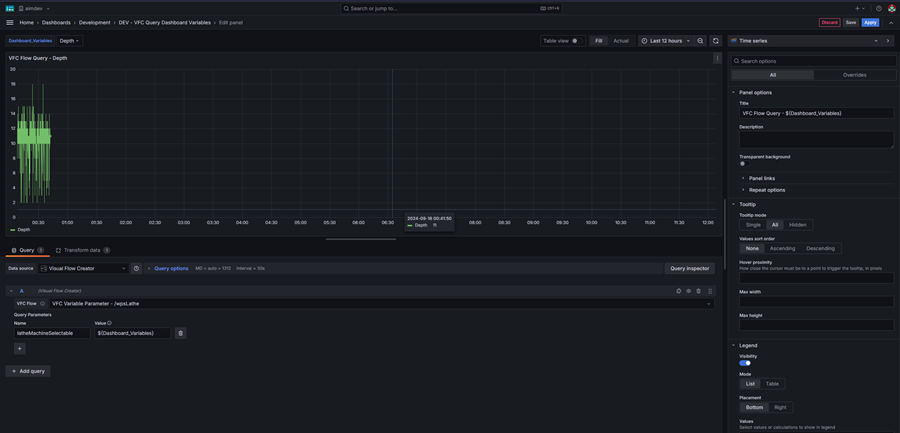Click the data source help icon
The image size is (900, 433).
tap(136, 268)
